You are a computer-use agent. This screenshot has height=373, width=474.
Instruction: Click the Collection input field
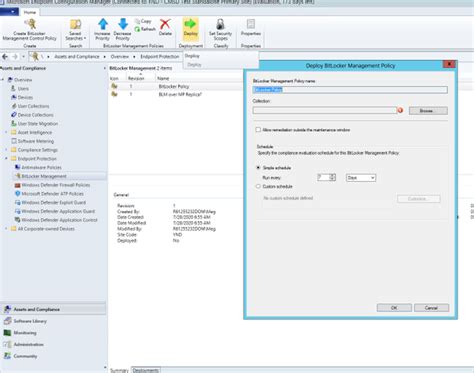tap(325, 110)
